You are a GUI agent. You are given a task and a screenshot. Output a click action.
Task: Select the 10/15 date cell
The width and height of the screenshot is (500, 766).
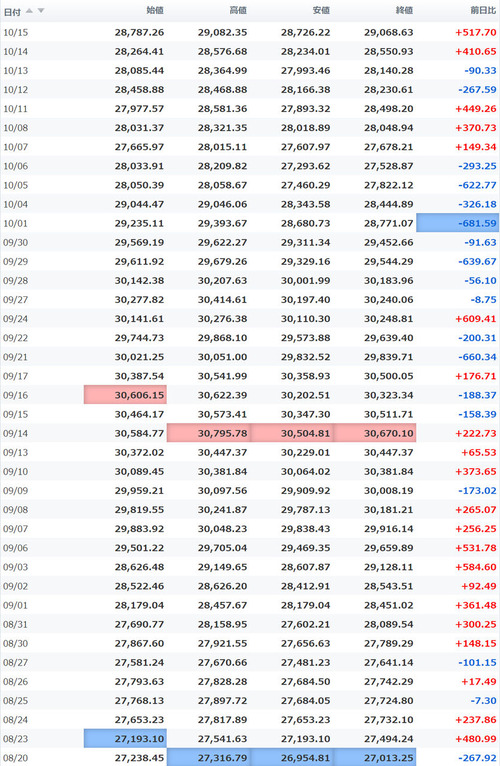(16, 33)
